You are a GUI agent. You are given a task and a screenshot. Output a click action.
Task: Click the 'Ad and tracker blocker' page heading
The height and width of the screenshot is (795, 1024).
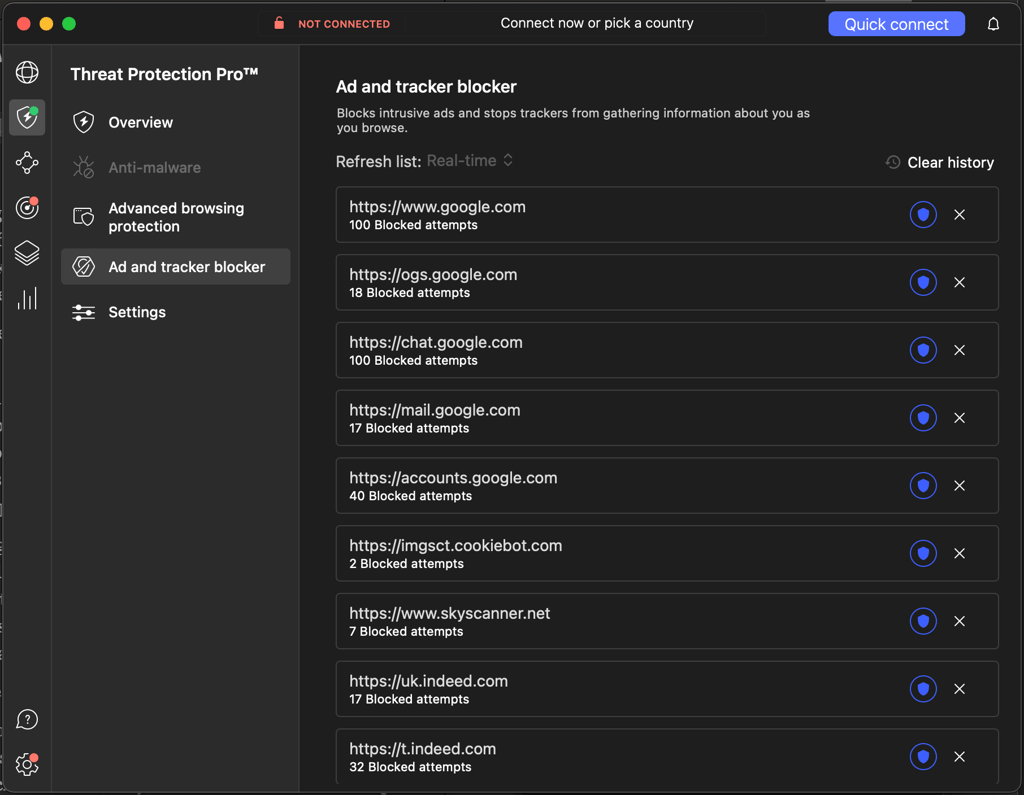[x=426, y=86]
